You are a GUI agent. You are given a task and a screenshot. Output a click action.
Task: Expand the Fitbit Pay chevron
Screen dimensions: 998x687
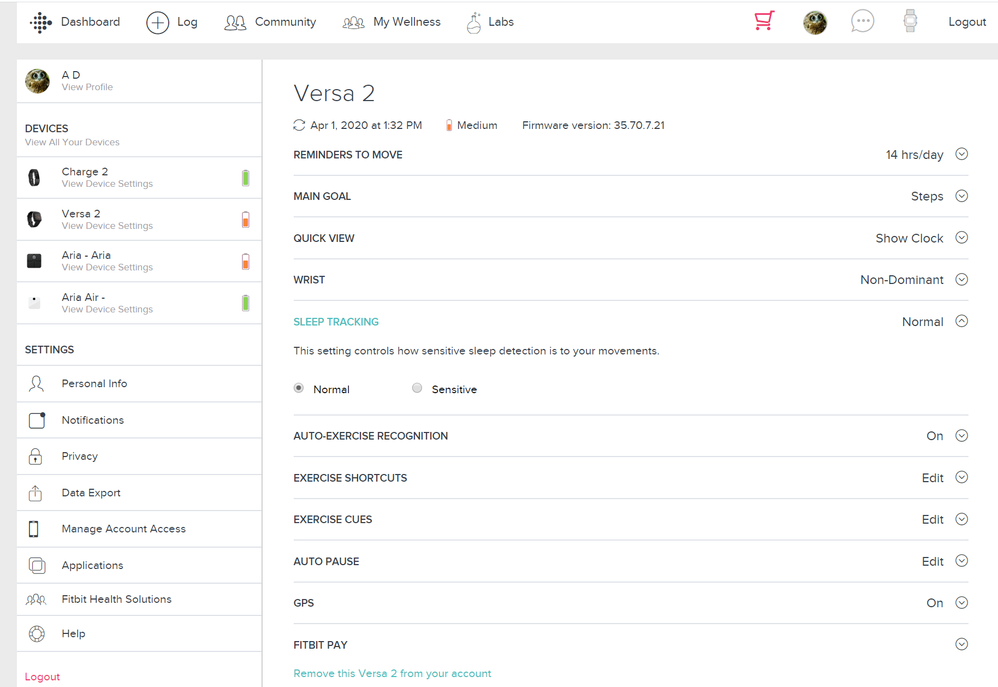(x=962, y=644)
